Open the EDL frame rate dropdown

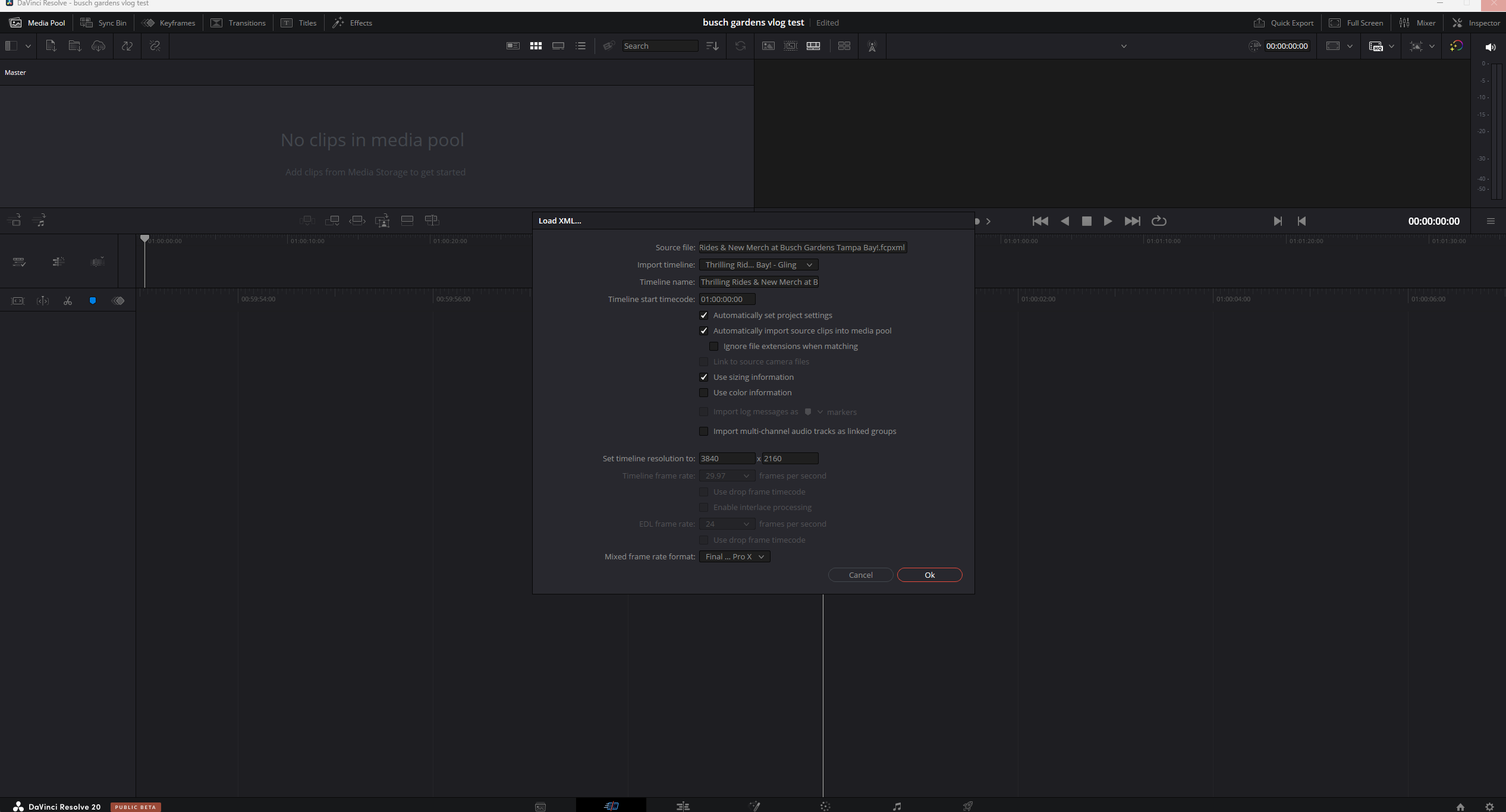[727, 524]
